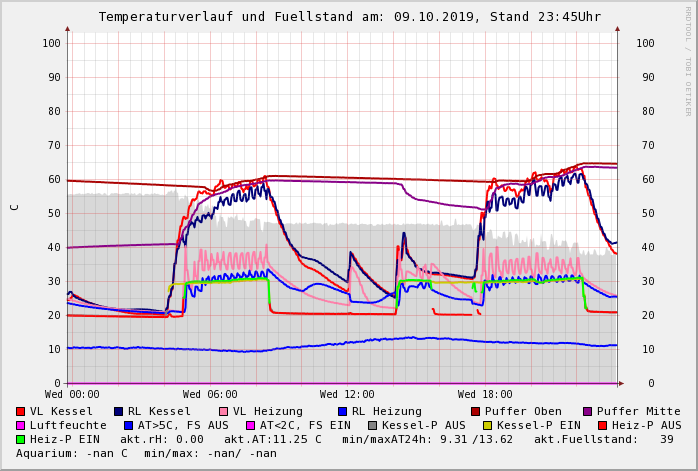The width and height of the screenshot is (698, 471).
Task: Click the Wed 12:00 time axis label
Action: tap(347, 395)
